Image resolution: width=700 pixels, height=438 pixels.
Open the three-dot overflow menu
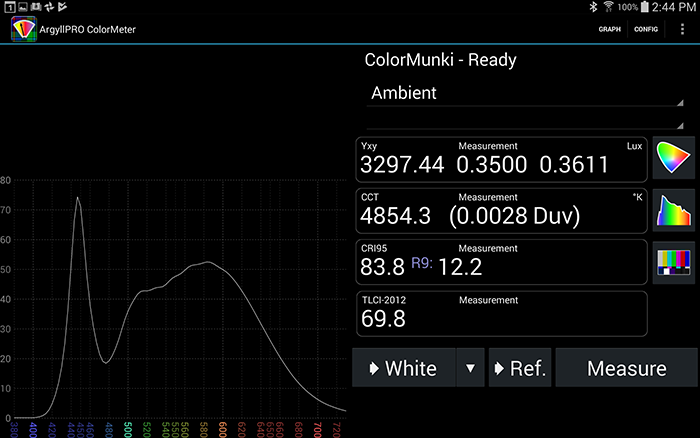[681, 29]
